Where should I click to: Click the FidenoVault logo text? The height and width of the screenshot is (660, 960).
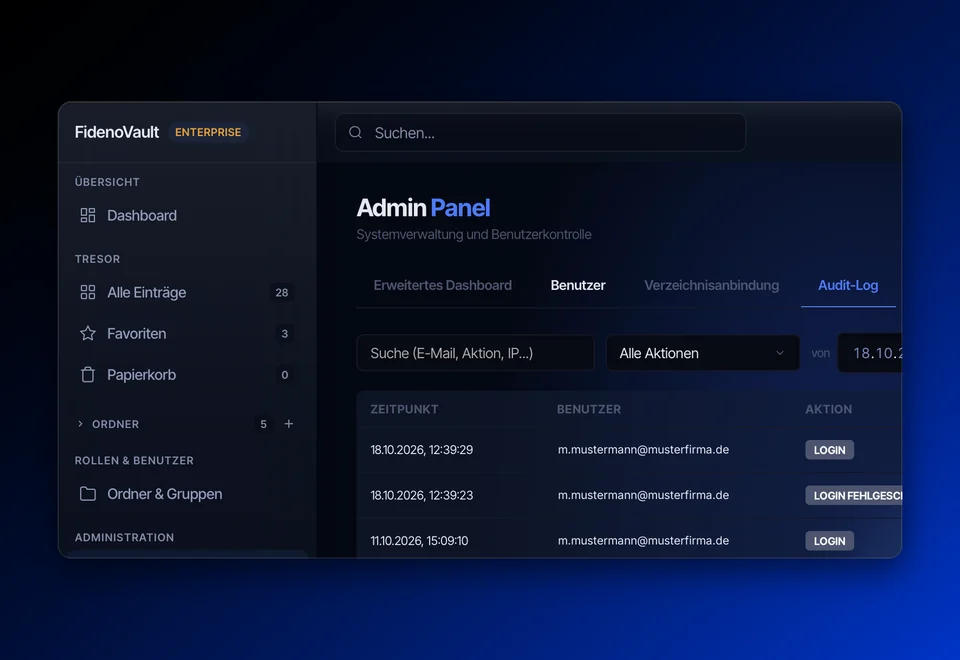117,132
